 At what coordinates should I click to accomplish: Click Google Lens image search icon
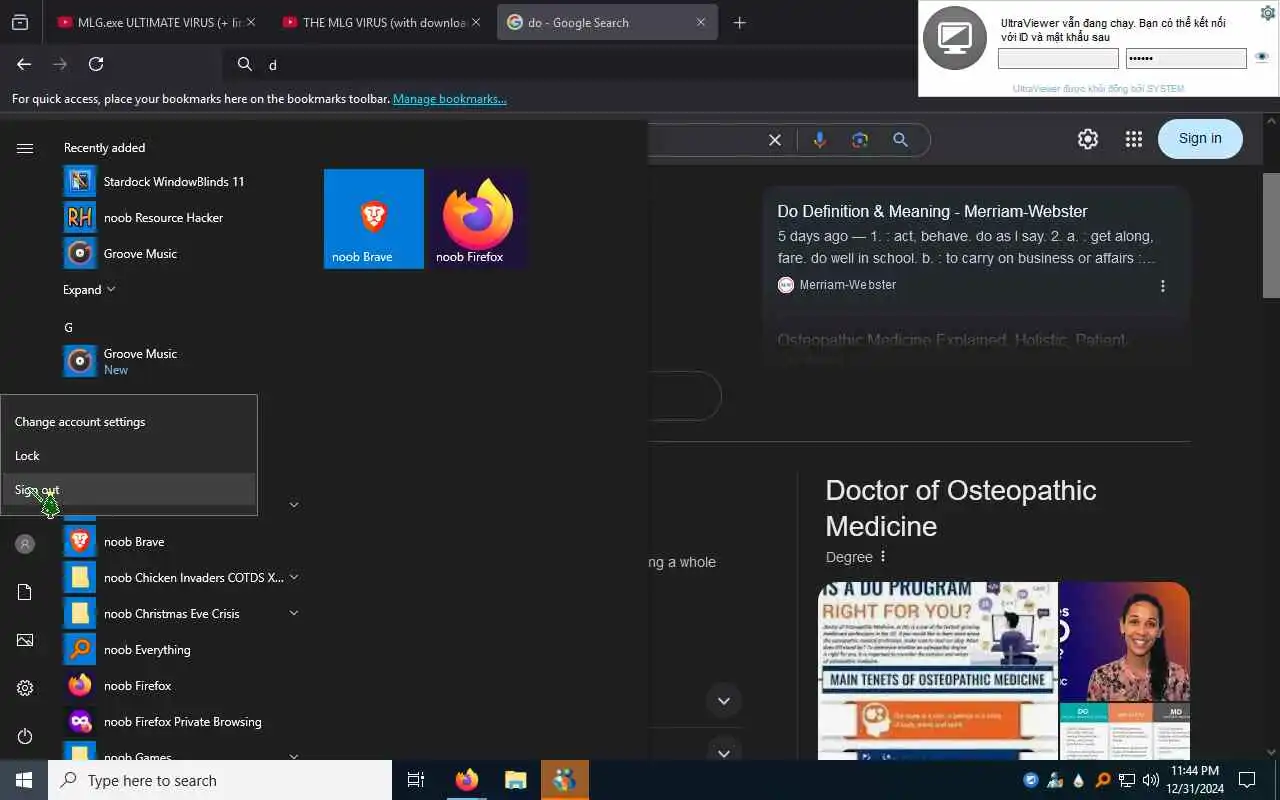pyautogui.click(x=860, y=140)
